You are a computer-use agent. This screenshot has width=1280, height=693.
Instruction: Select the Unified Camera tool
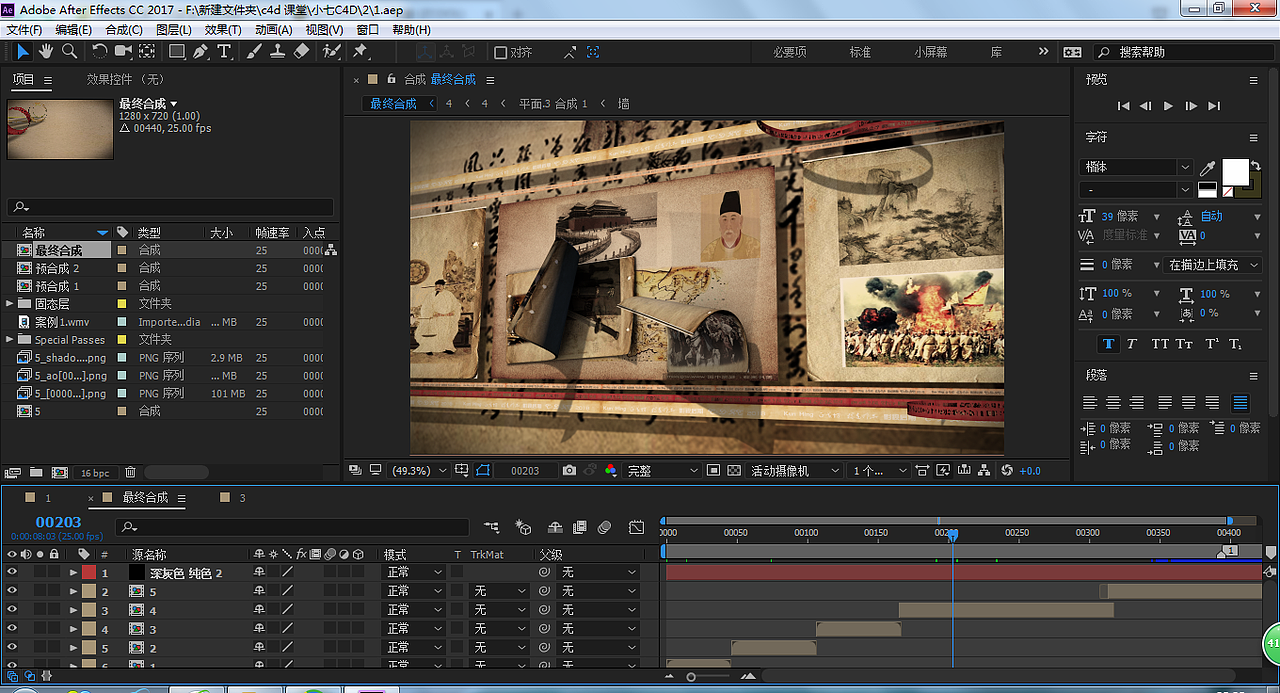pos(123,51)
